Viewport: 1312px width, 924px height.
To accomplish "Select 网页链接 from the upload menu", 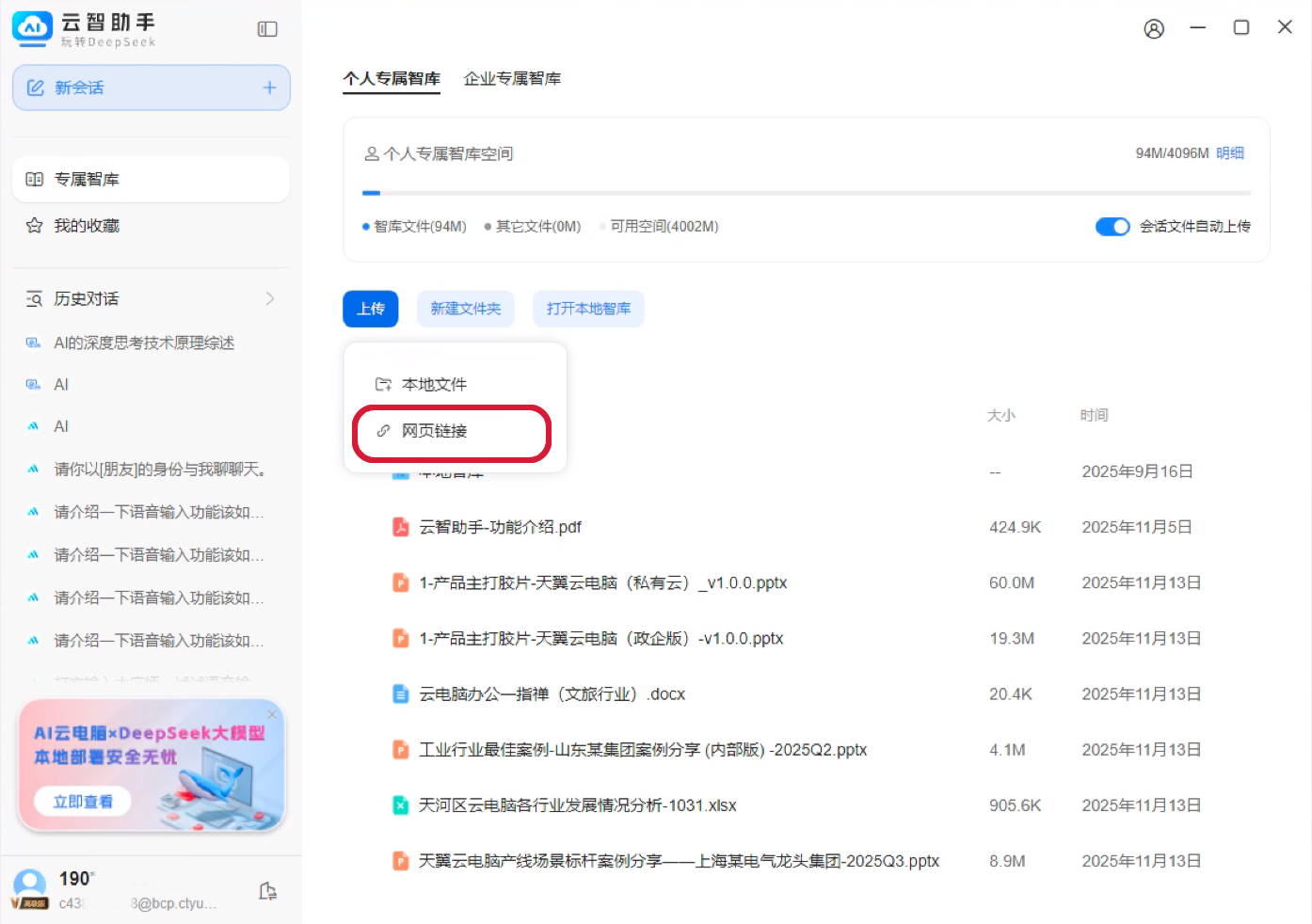I will pos(434,431).
